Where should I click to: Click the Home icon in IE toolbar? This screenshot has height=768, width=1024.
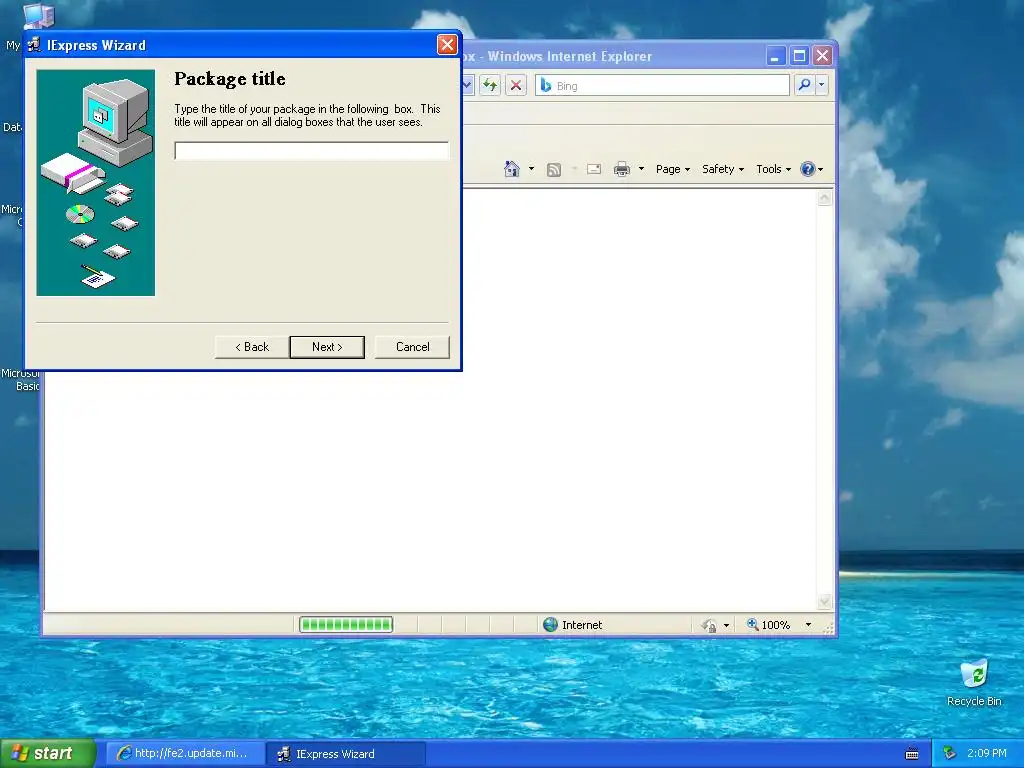click(511, 169)
